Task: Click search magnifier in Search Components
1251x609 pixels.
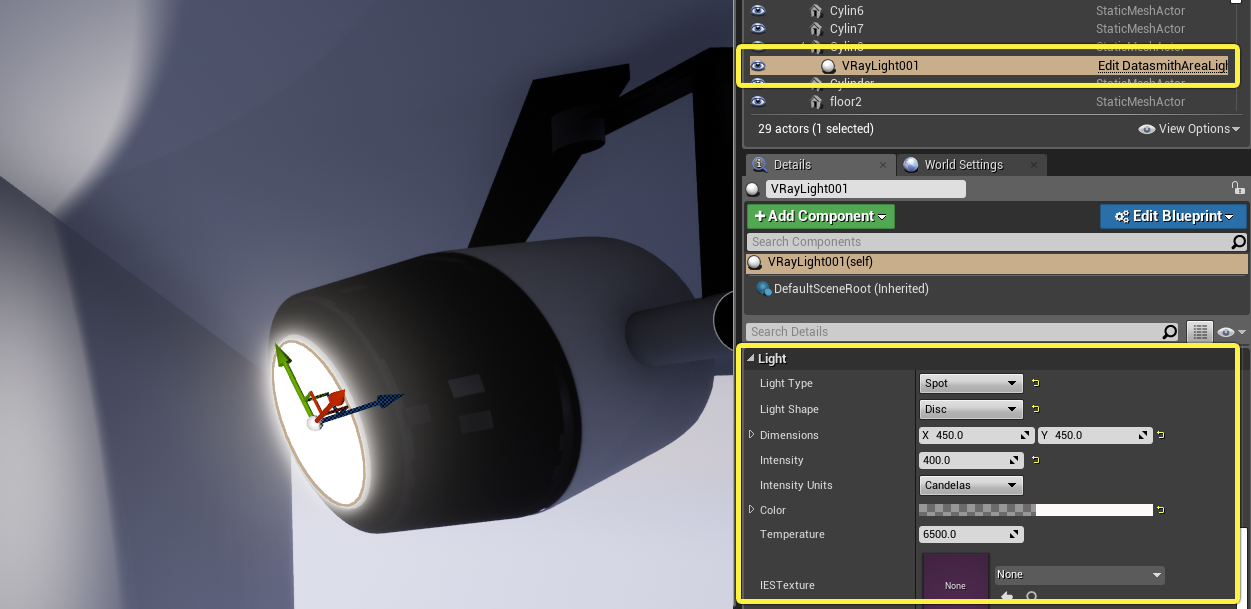Action: click(x=1239, y=242)
